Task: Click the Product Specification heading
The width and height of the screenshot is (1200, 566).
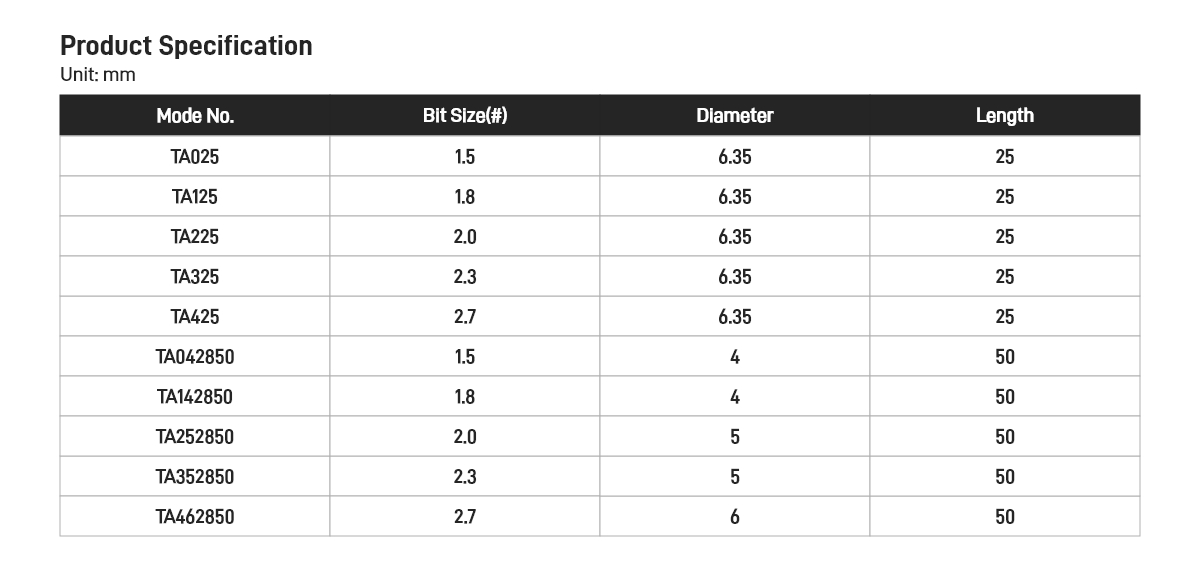Action: click(186, 46)
